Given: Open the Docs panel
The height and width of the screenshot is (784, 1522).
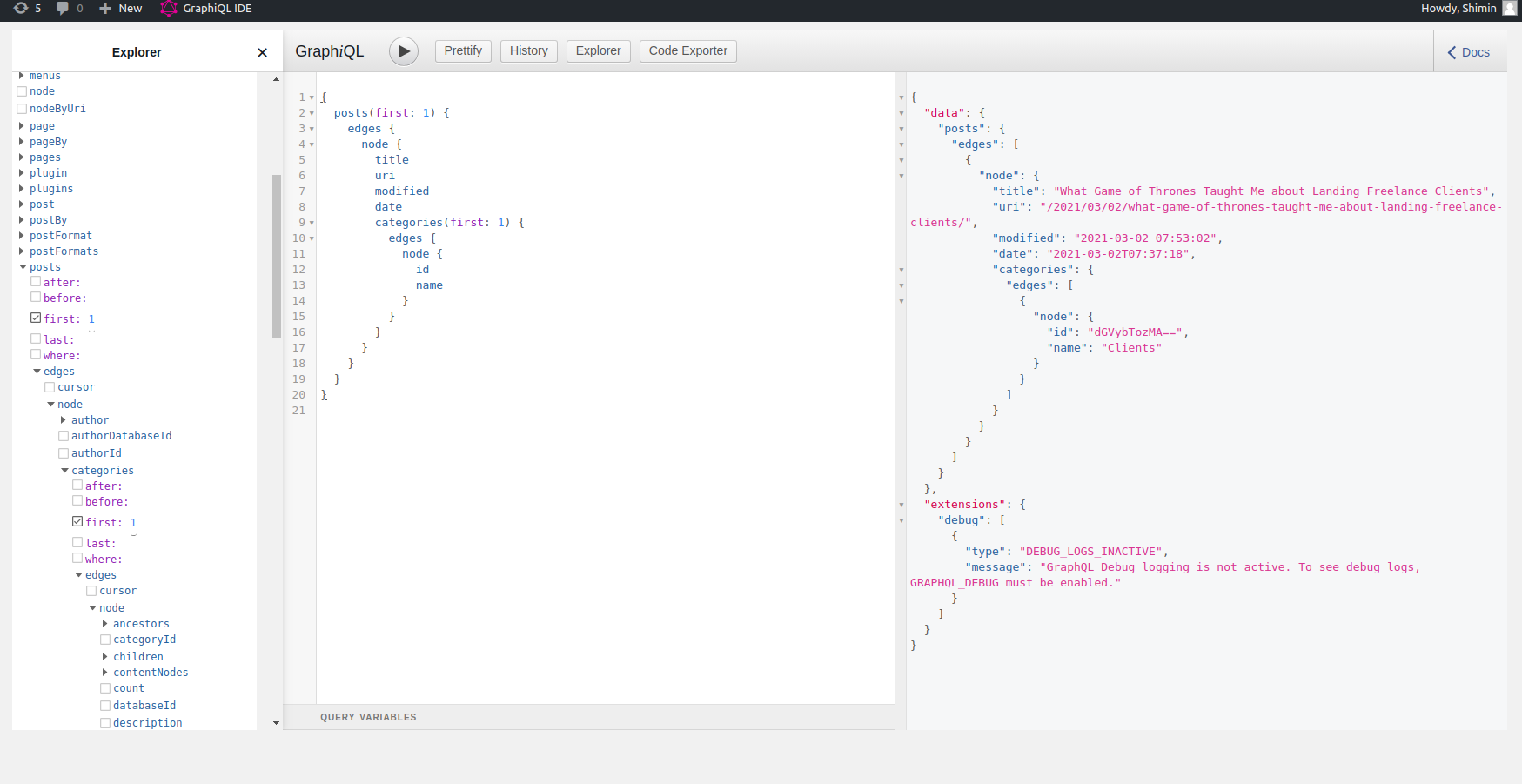Looking at the screenshot, I should [x=1470, y=52].
